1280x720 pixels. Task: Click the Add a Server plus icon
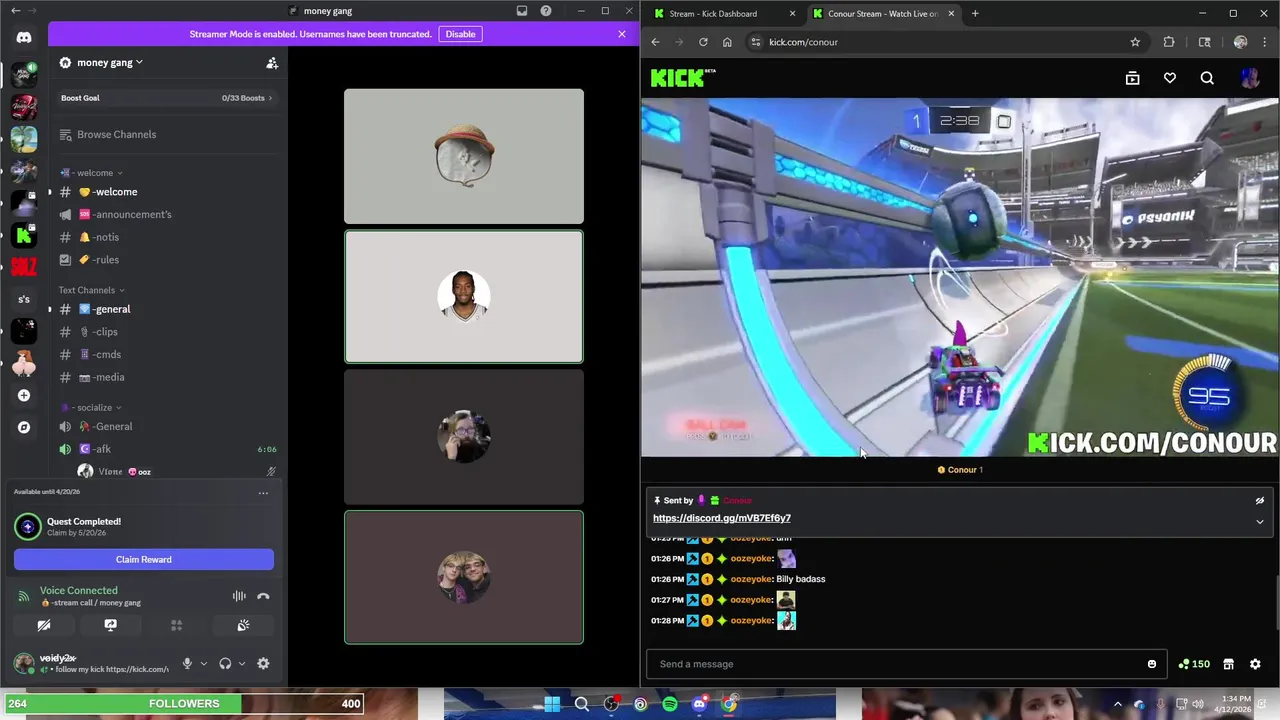tap(24, 395)
